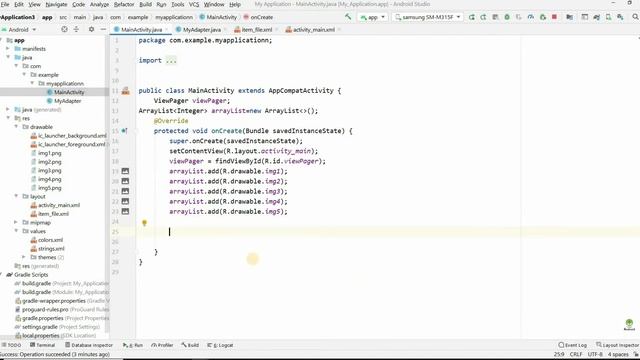This screenshot has width=640, height=360.
Task: Open the Logcat tool window
Action: [220, 345]
